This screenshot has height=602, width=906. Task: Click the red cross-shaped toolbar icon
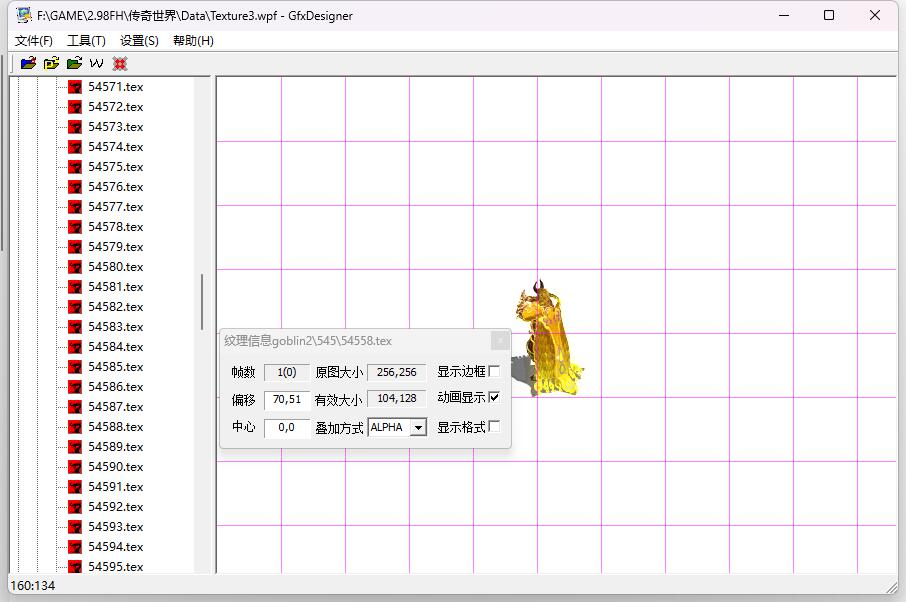(120, 63)
